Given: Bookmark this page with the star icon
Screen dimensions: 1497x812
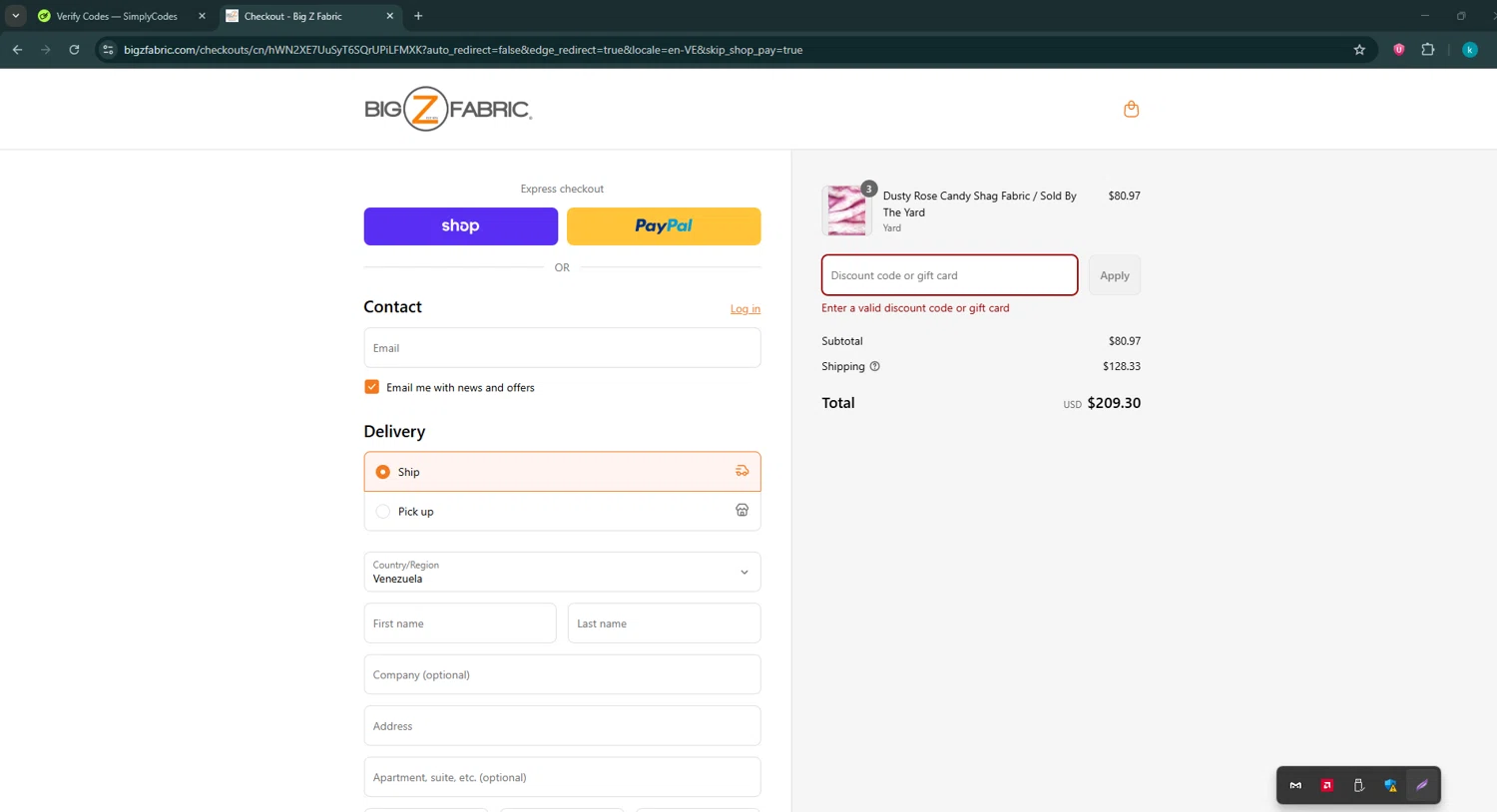Looking at the screenshot, I should (1359, 50).
